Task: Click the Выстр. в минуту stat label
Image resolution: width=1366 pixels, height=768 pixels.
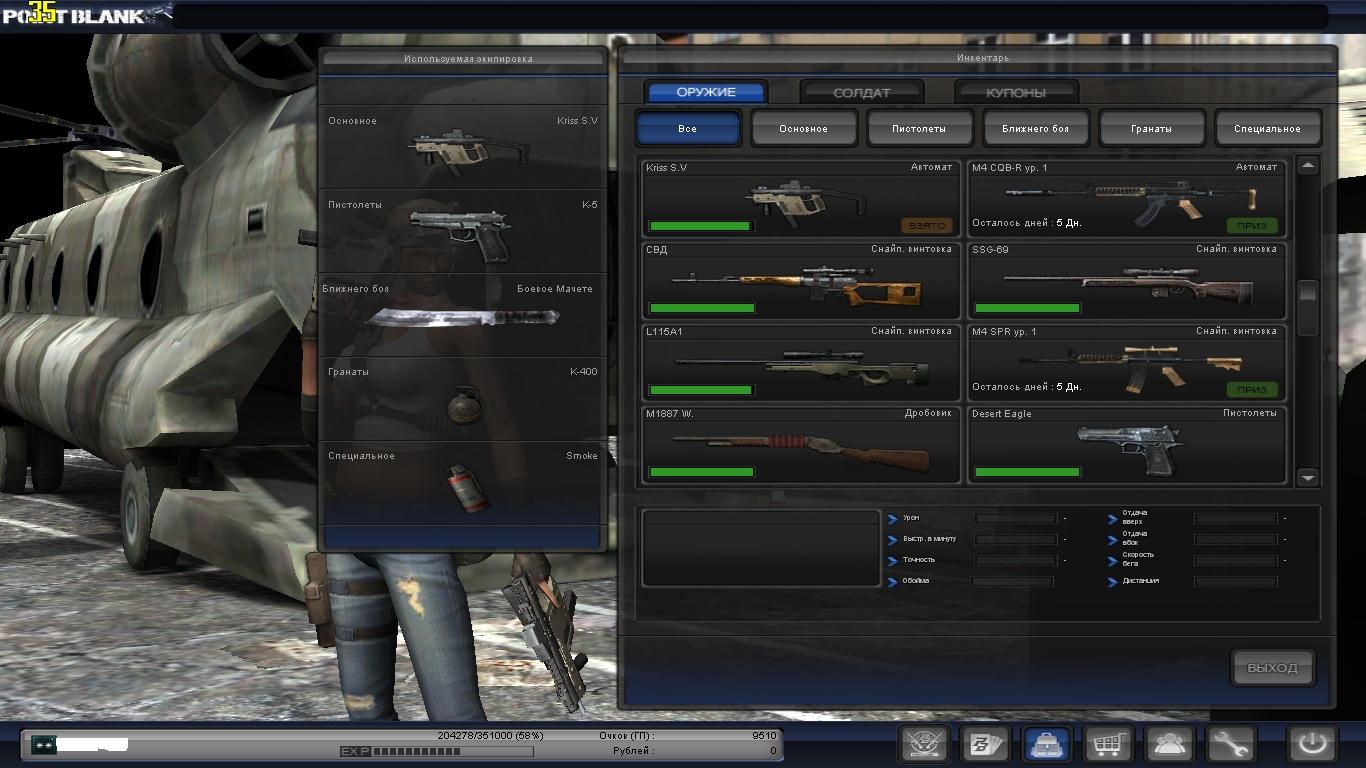Action: pos(929,539)
